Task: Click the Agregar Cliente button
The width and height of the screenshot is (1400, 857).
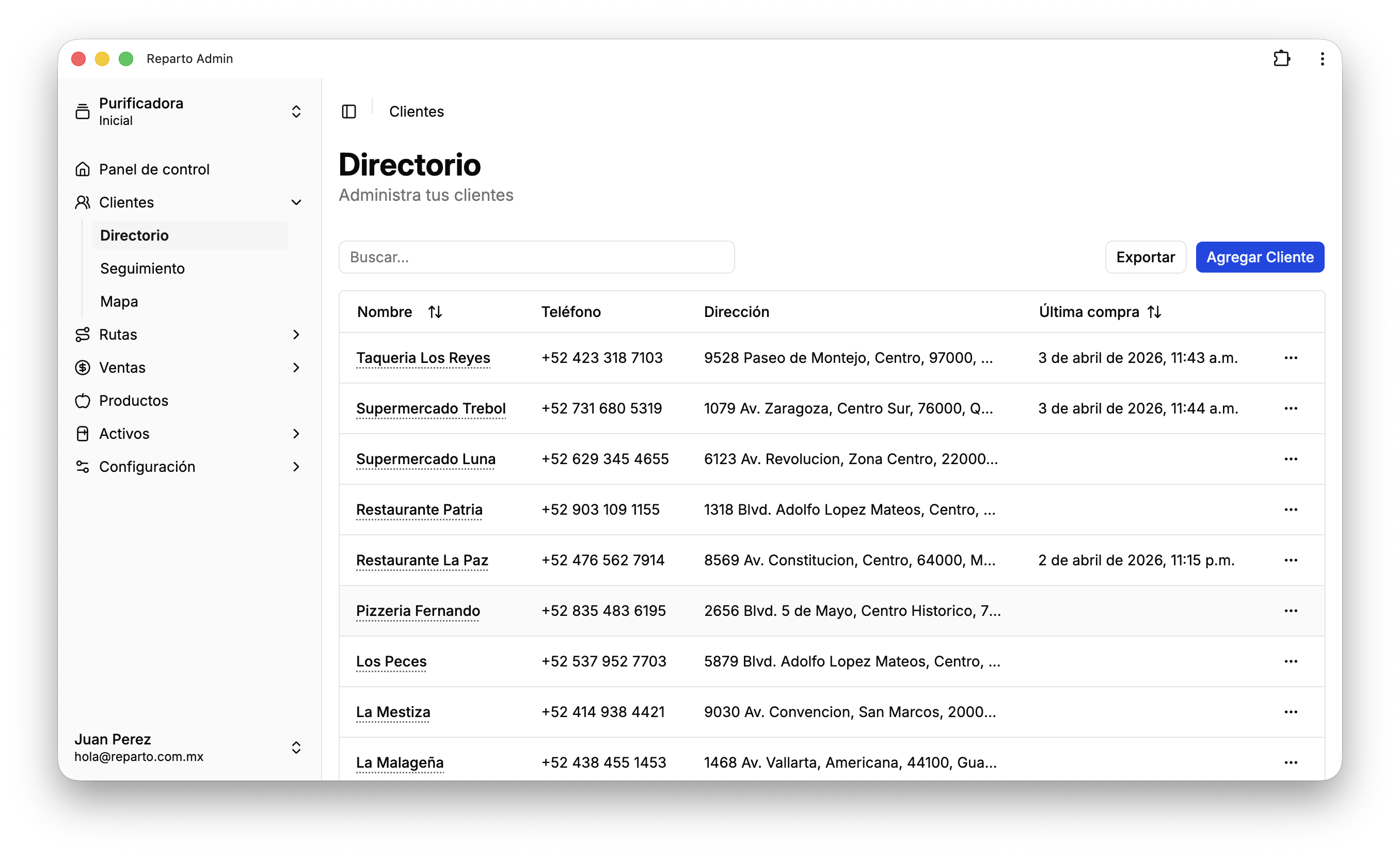Action: click(1260, 258)
